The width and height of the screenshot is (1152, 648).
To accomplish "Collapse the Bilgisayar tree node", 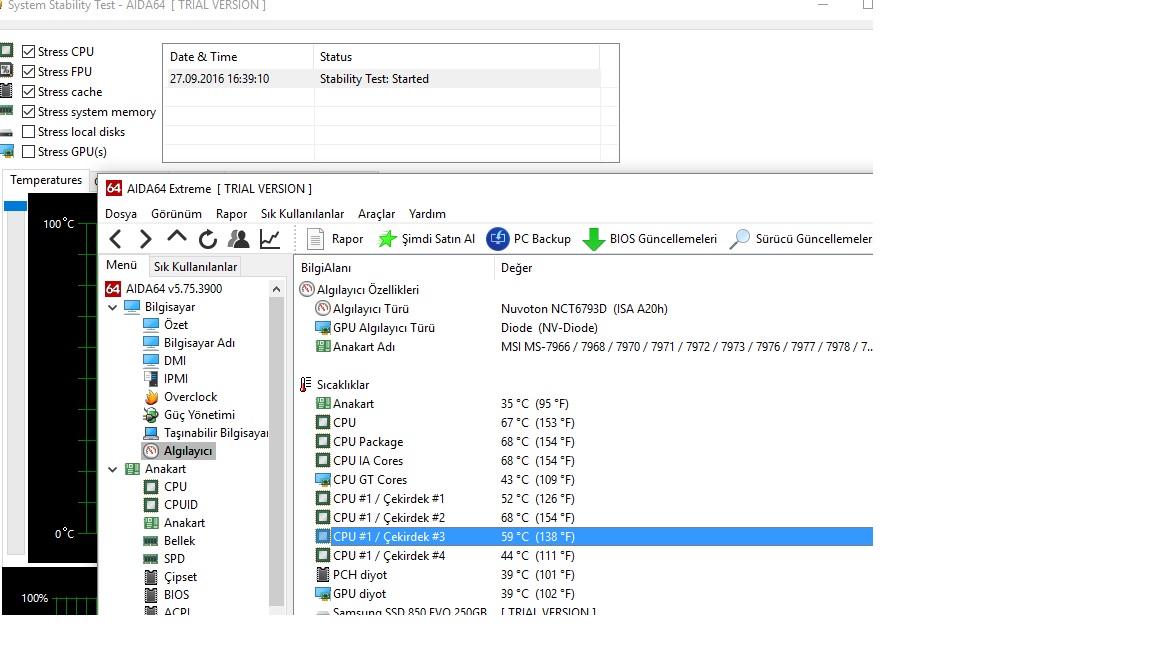I will coord(112,307).
